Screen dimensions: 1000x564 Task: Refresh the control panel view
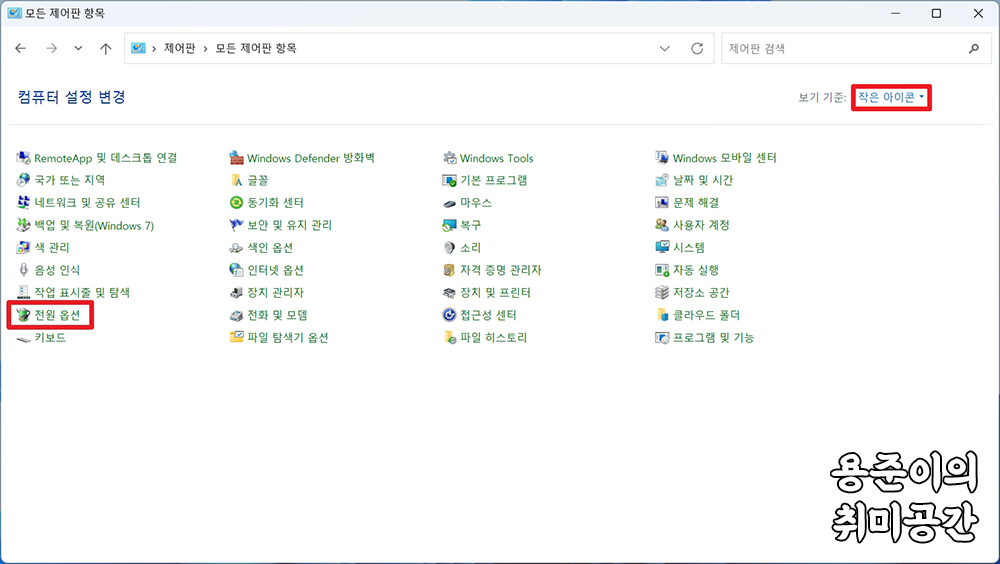(x=697, y=48)
